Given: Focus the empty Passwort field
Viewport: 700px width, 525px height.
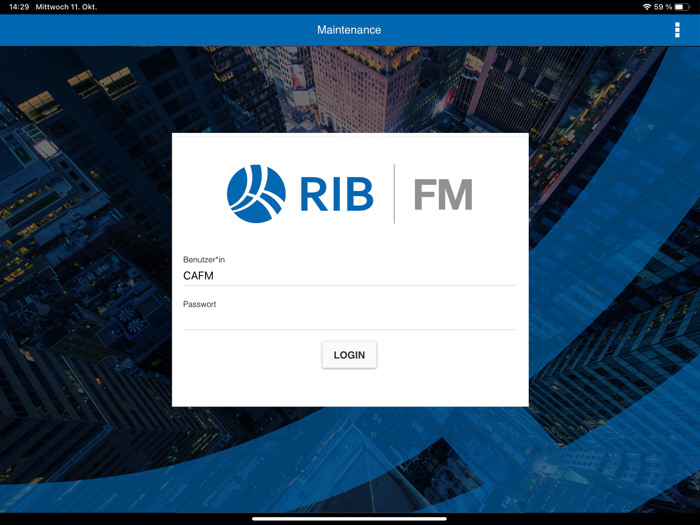Looking at the screenshot, I should 349,320.
